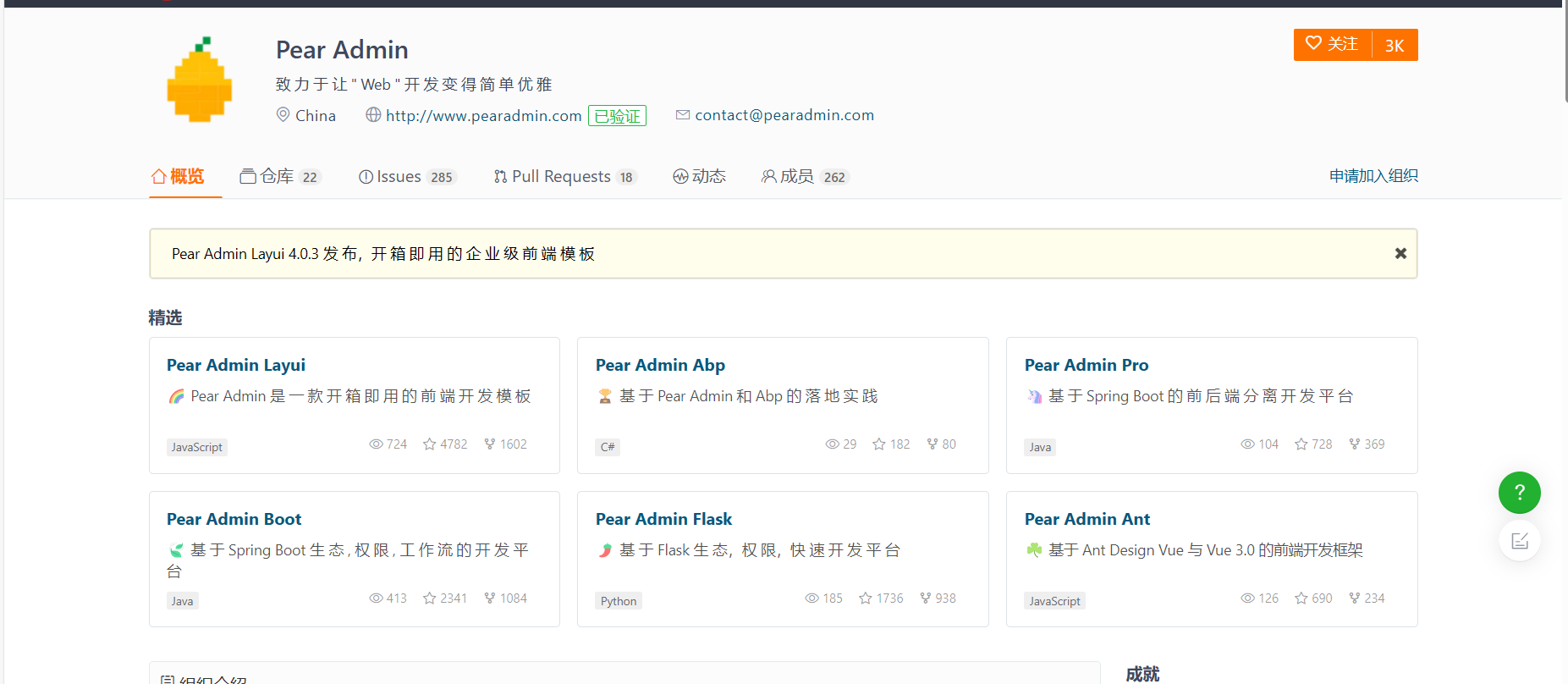Screen dimensions: 1568x684
Task: Open the Pull Requests tab
Action: [x=564, y=176]
